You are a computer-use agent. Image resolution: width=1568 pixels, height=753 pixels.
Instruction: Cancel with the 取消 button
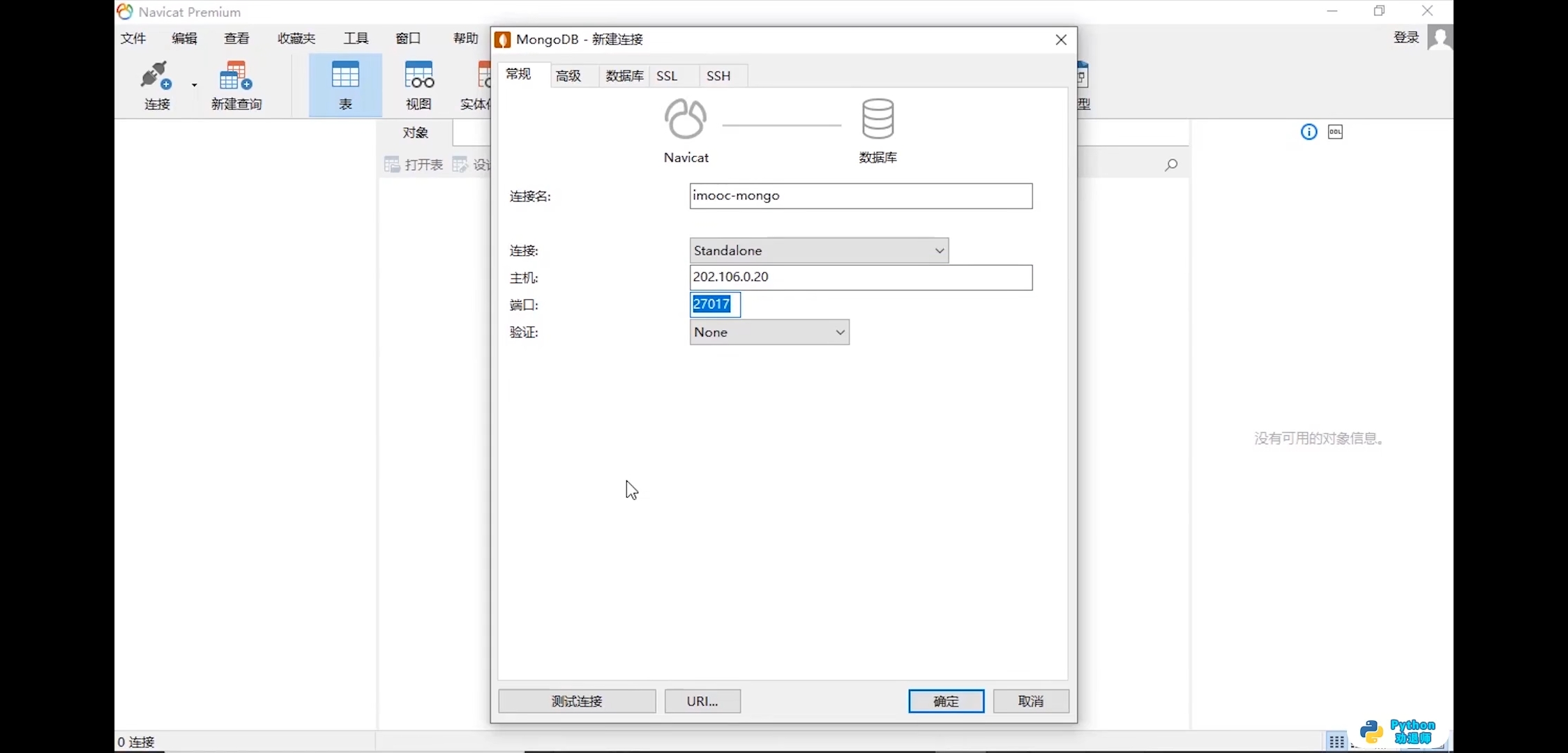1031,701
